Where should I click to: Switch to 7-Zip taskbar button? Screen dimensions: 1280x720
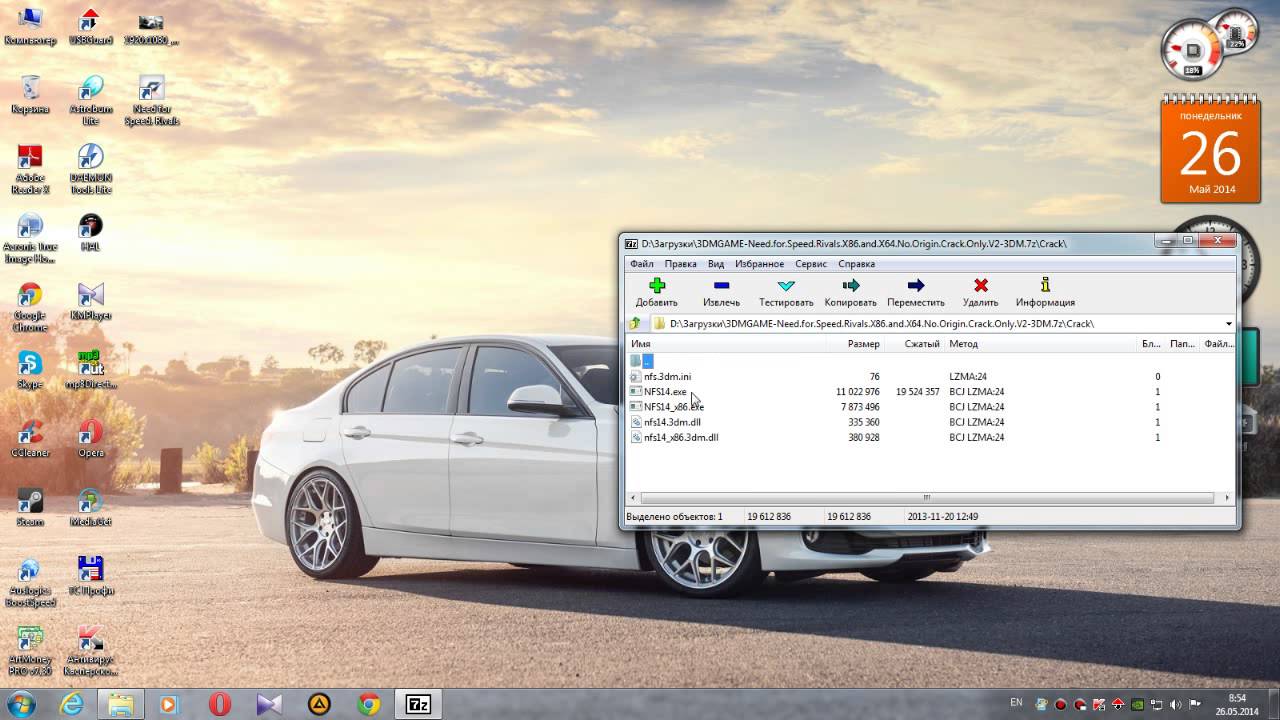(x=419, y=704)
